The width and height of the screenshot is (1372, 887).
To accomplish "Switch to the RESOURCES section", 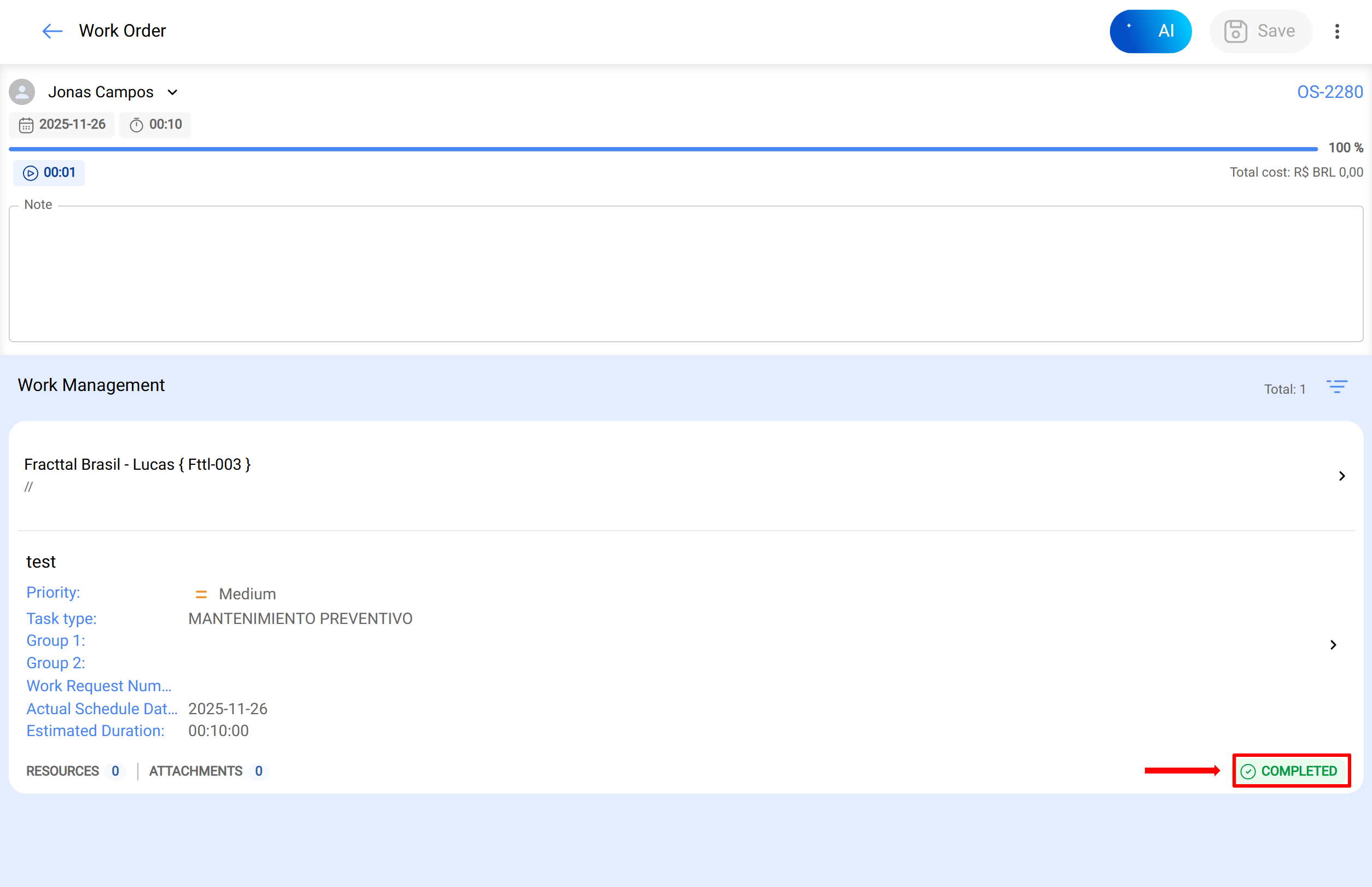I will pyautogui.click(x=62, y=771).
